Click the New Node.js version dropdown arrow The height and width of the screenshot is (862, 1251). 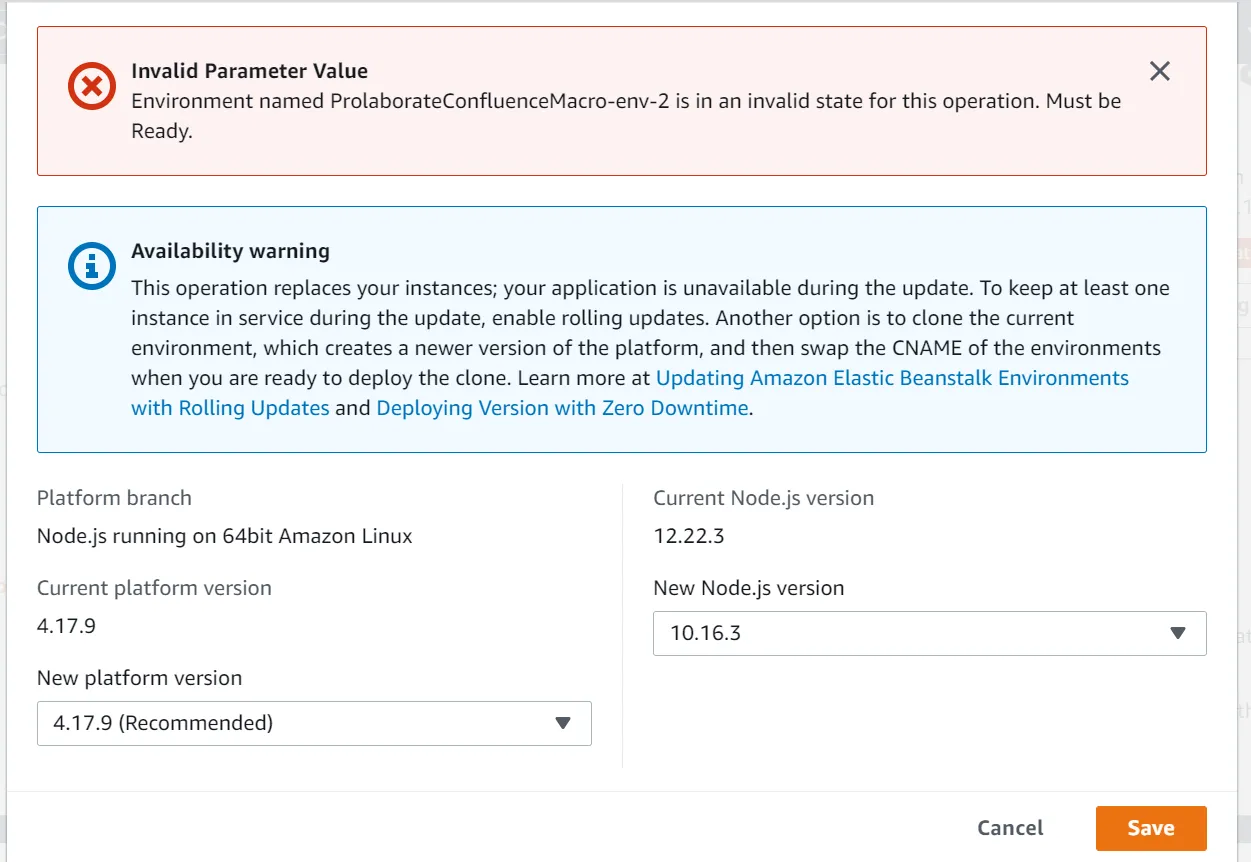[1178, 633]
